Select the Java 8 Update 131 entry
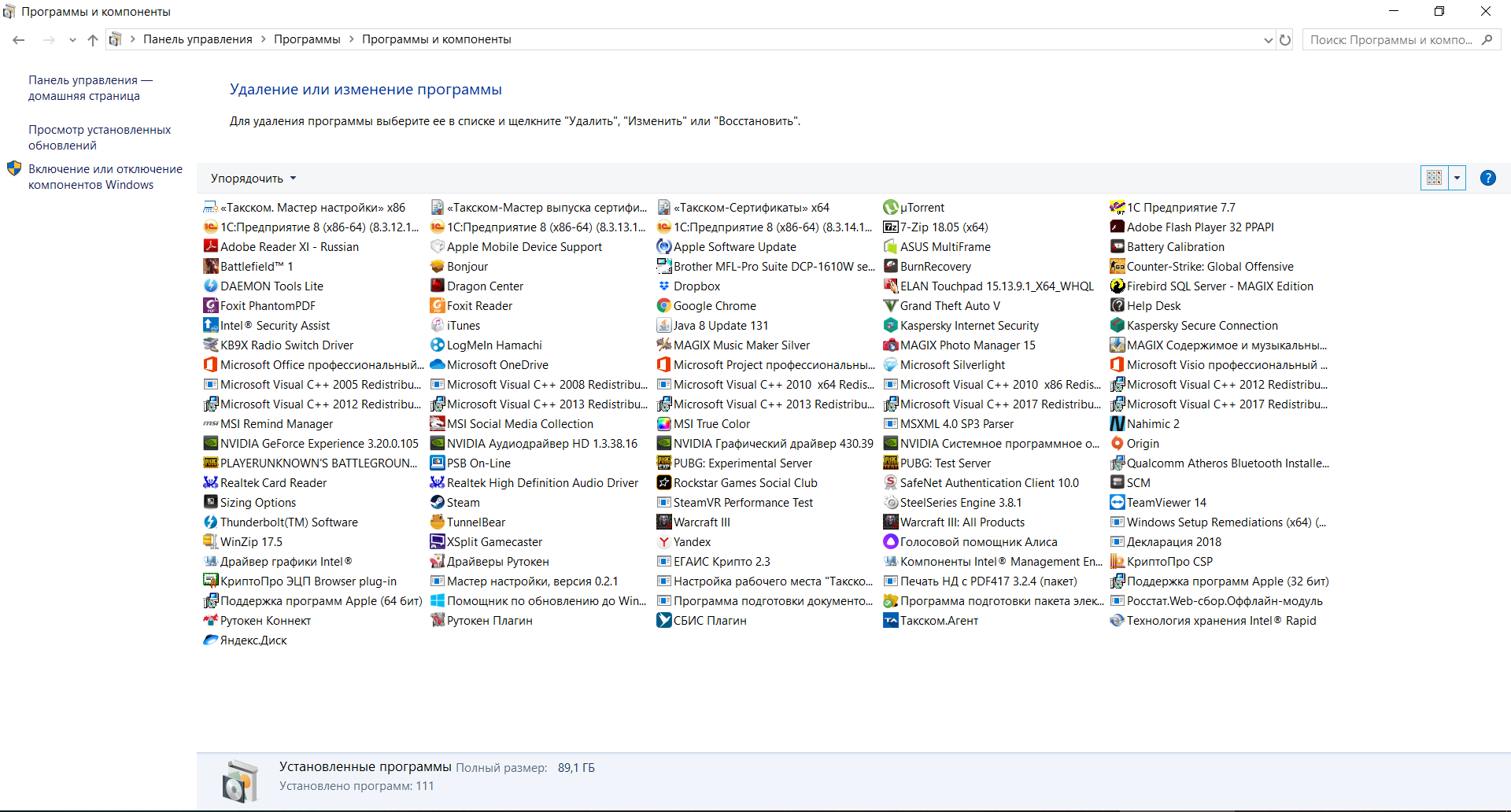1511x812 pixels. [712, 326]
